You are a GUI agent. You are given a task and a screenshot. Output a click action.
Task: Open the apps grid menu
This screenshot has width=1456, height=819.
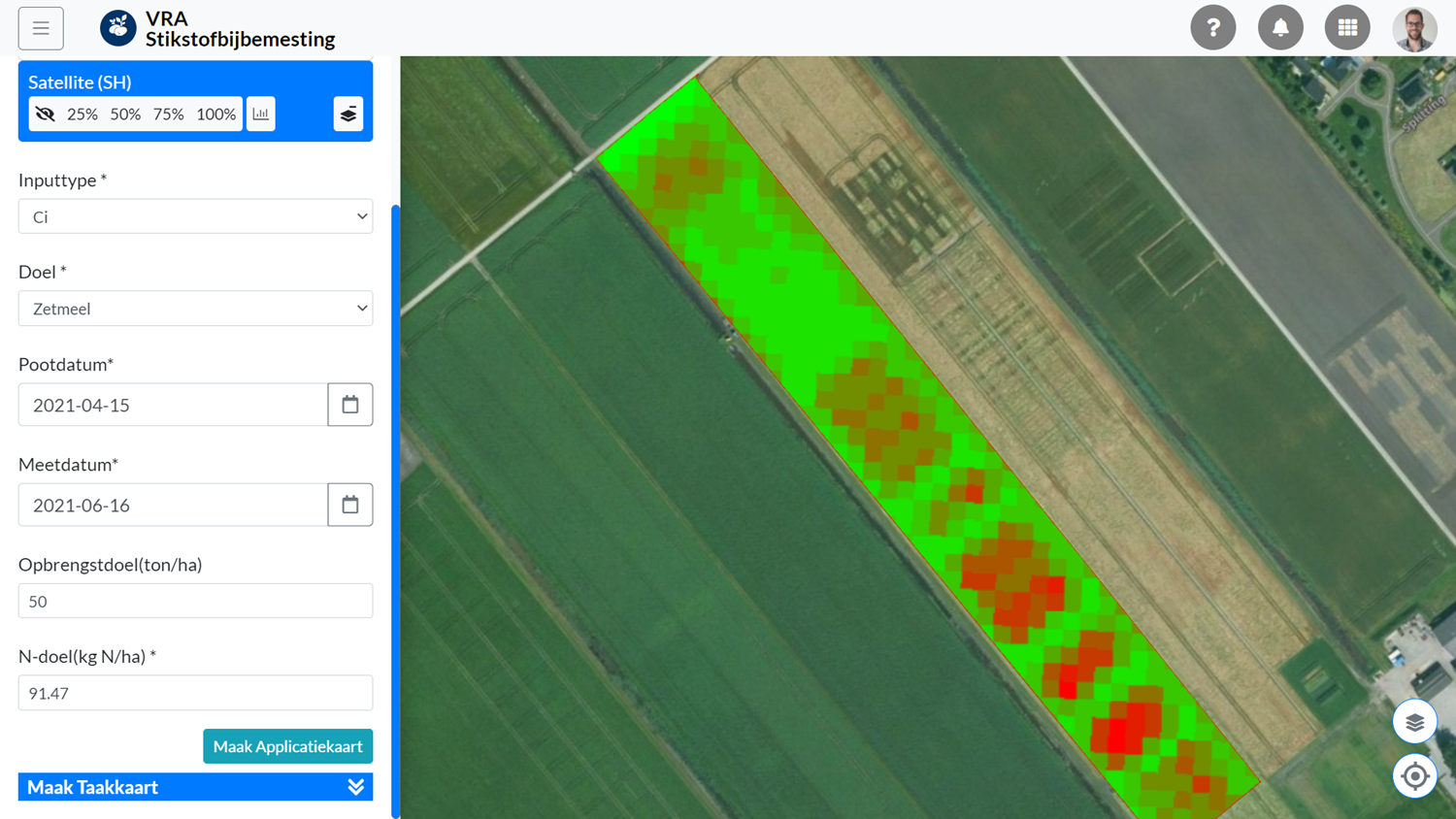coord(1347,28)
